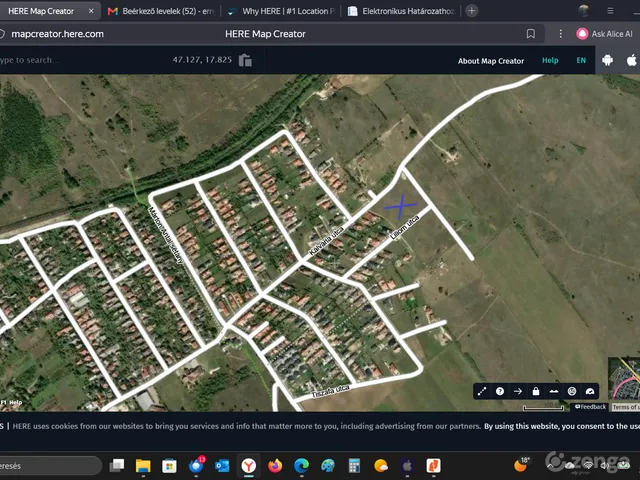Open the question mark help tool
Image resolution: width=640 pixels, height=480 pixels.
(x=500, y=391)
